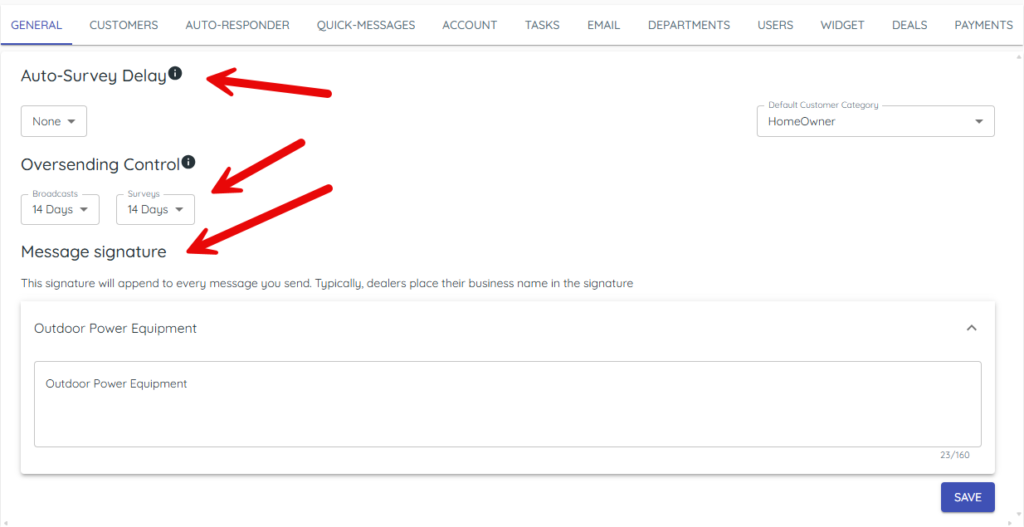
Task: Select the Deals tab
Action: 909,25
